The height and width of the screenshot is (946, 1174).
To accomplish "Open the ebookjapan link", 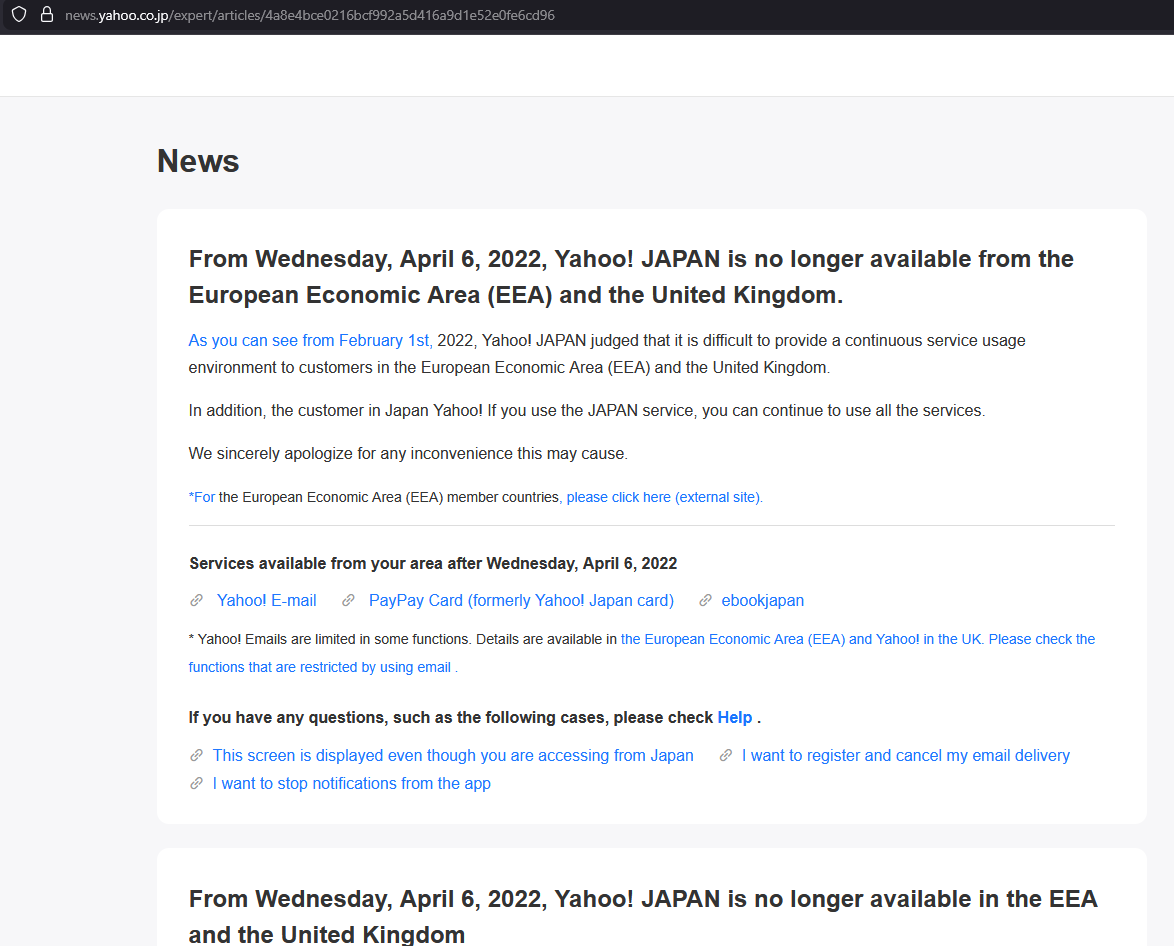I will click(762, 601).
